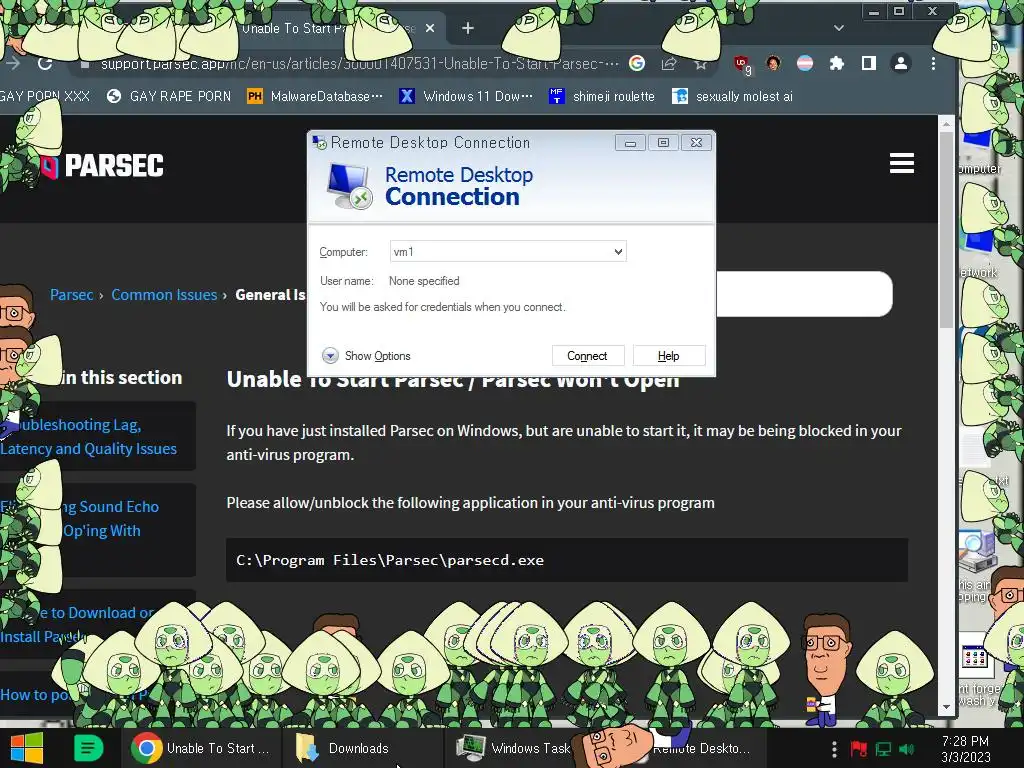Open the uBlock Origin extension icon
Screen dimensions: 1024x768
tap(742, 64)
